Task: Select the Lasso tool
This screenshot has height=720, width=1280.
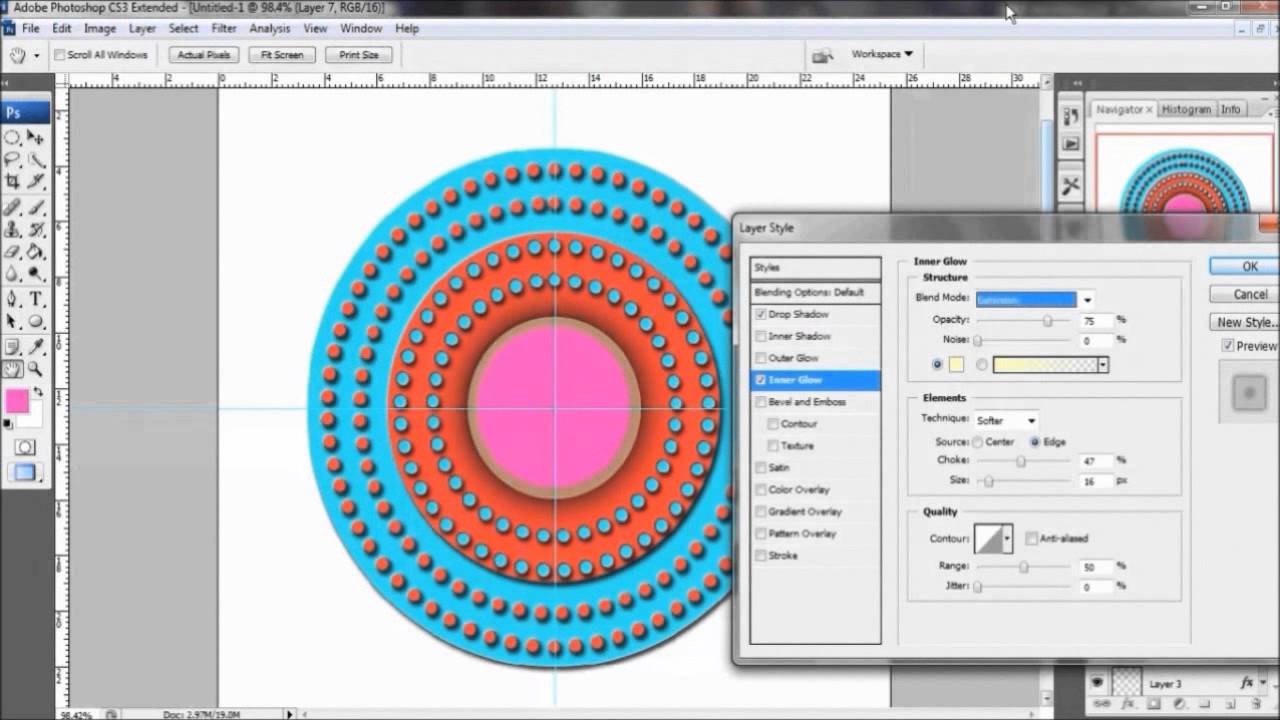Action: [x=13, y=160]
